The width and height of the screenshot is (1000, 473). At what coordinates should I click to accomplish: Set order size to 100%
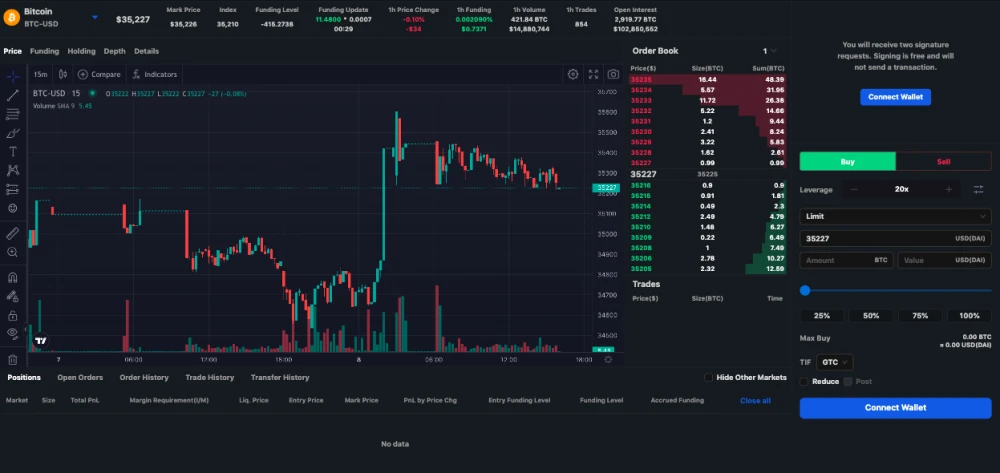click(x=969, y=316)
